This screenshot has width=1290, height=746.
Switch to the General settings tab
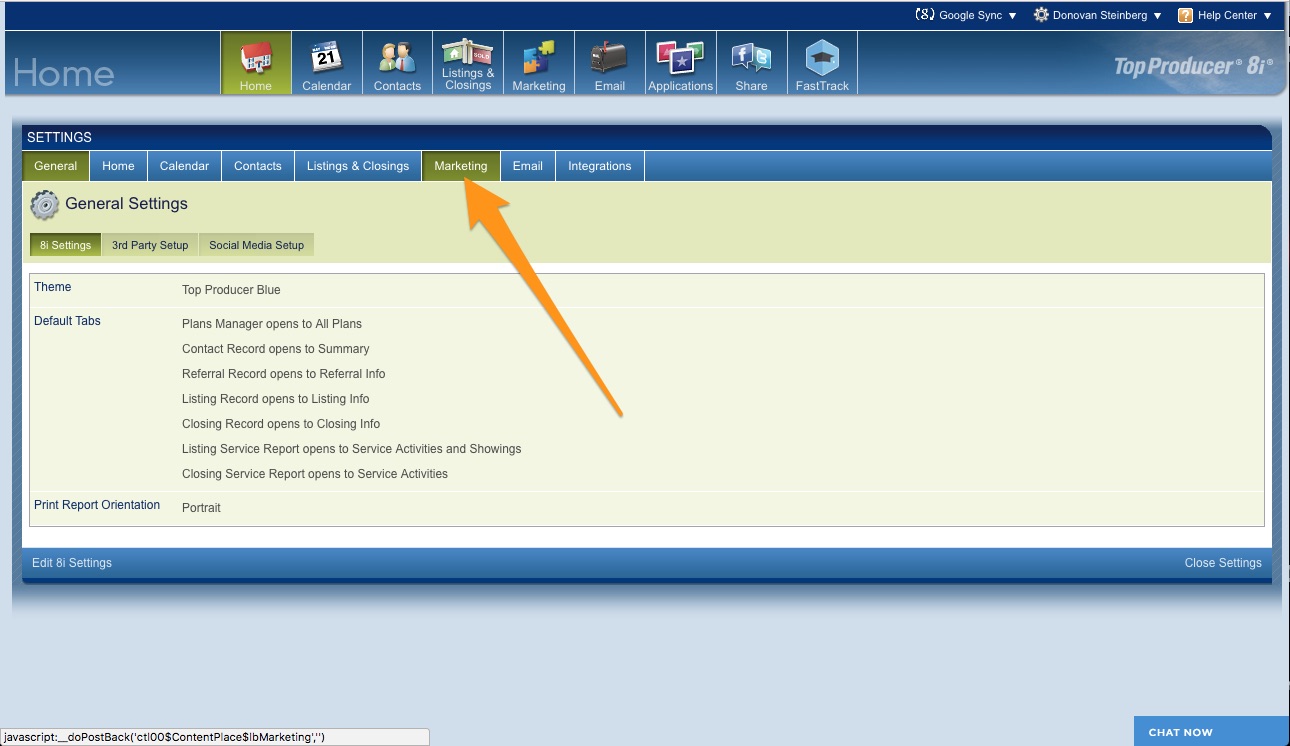click(56, 166)
